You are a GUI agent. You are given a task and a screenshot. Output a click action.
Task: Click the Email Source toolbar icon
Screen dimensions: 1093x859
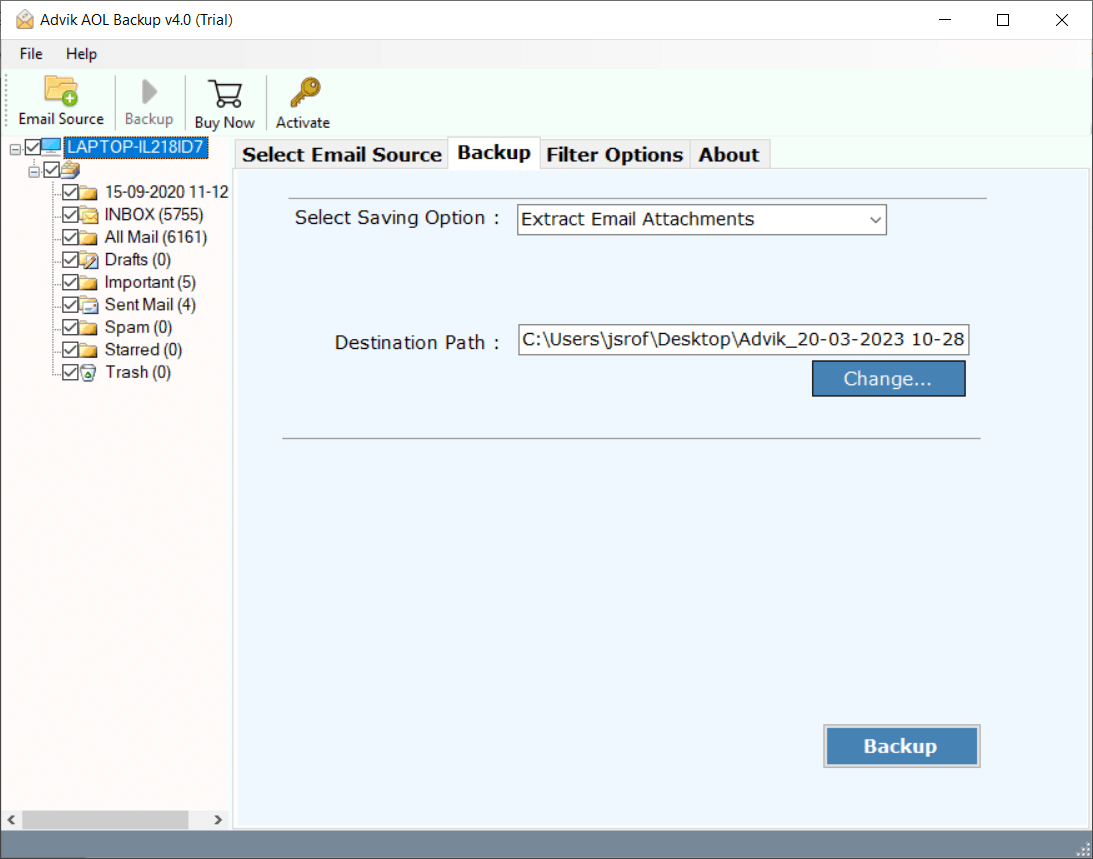click(61, 91)
